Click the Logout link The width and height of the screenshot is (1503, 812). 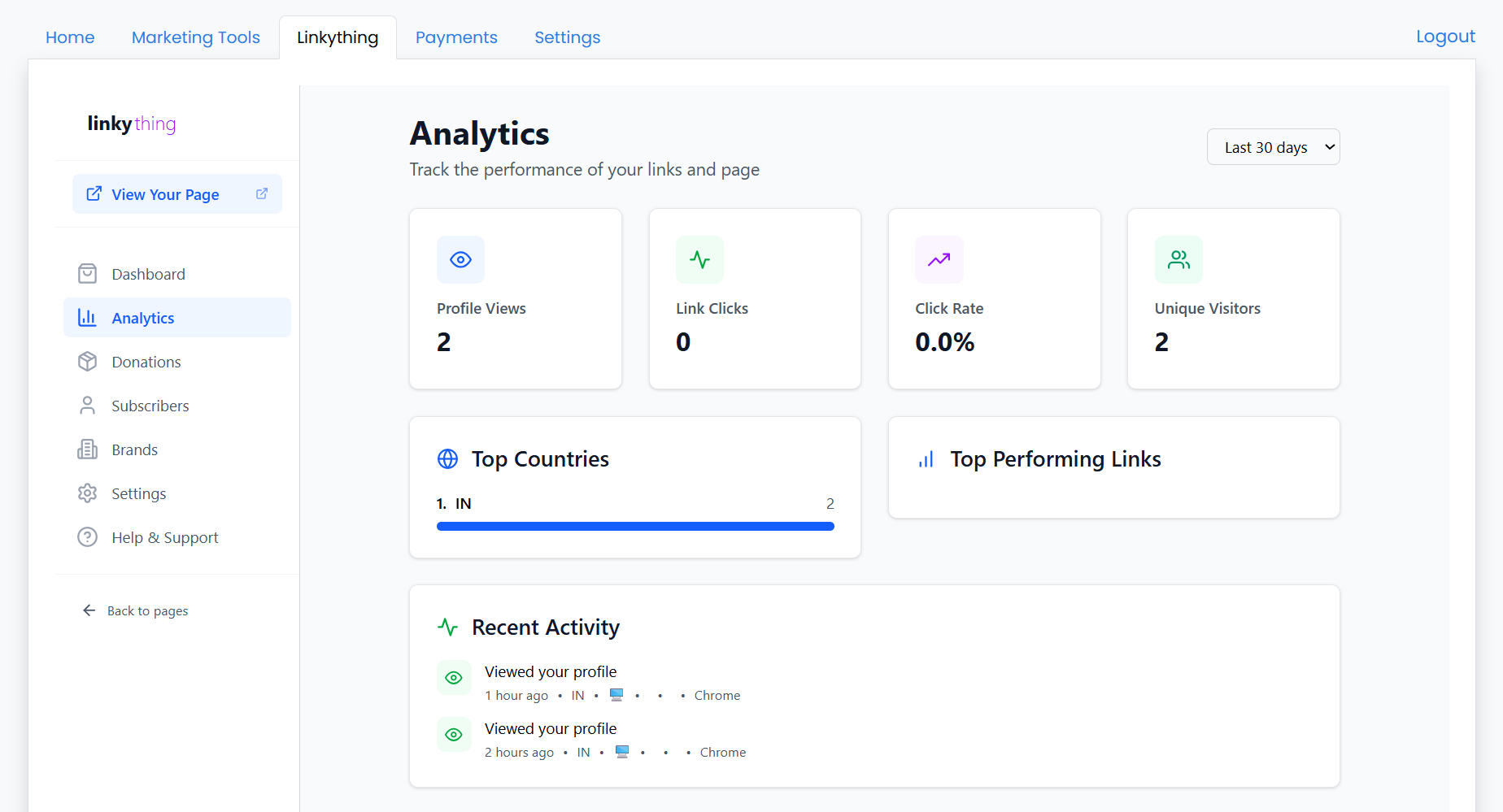pos(1444,37)
